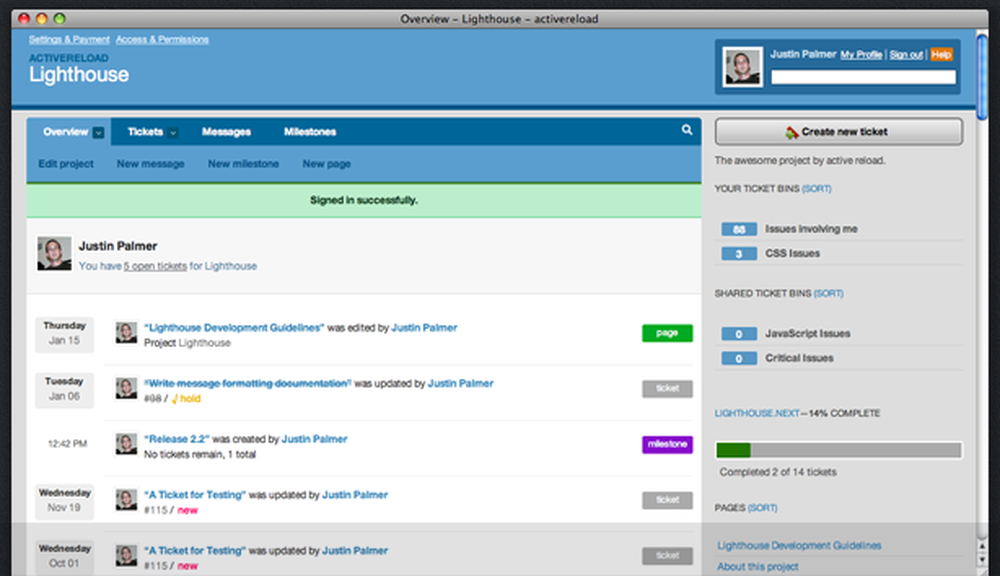The width and height of the screenshot is (1000, 576).
Task: Click avatar icon in Release 2.2 row
Action: (126, 444)
